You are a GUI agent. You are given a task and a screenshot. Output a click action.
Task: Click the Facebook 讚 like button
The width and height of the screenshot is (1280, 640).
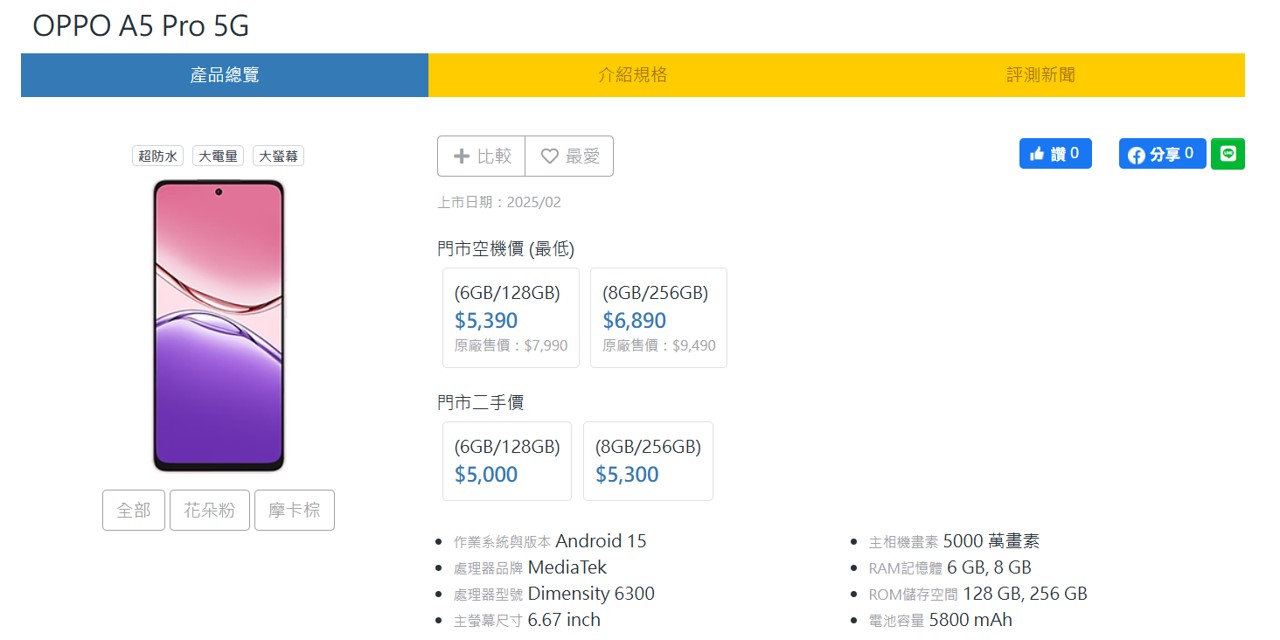point(1055,153)
